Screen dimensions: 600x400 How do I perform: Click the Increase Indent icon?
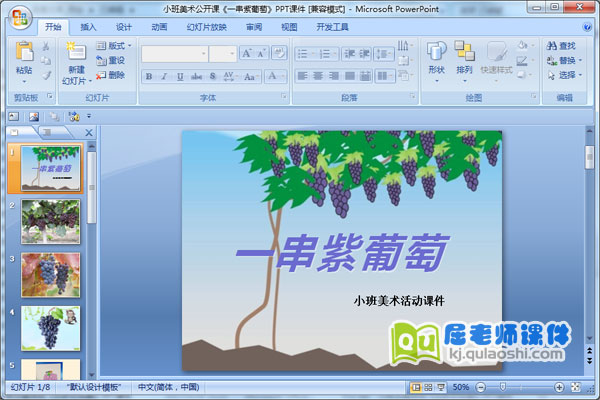[364, 54]
